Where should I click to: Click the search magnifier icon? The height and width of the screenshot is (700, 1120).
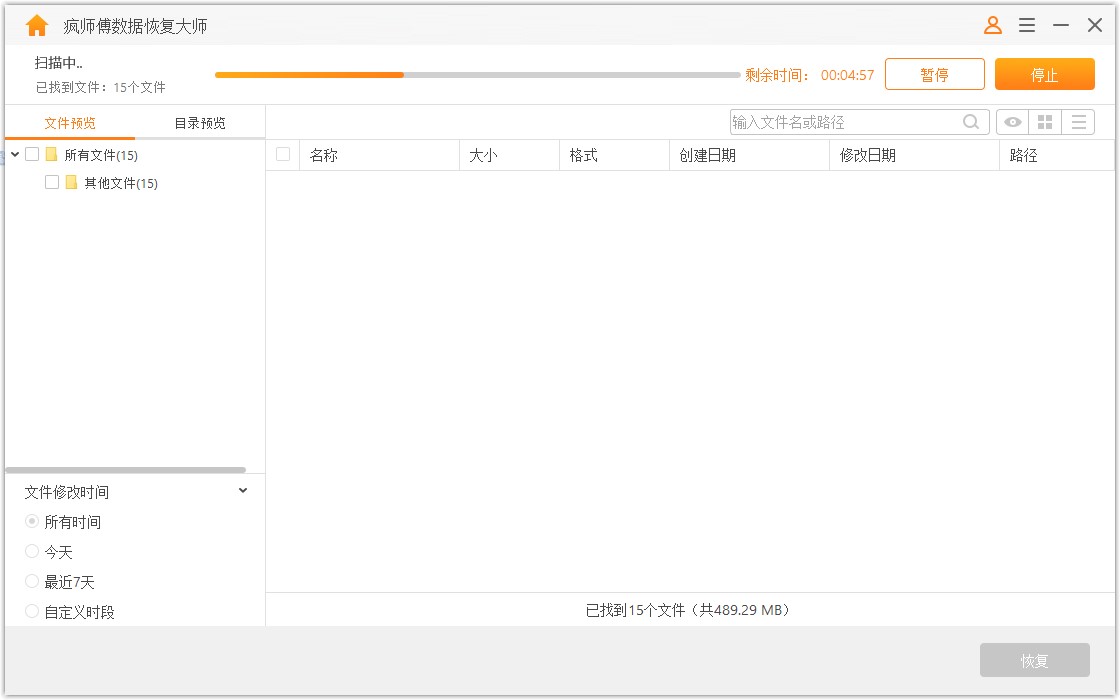click(971, 122)
